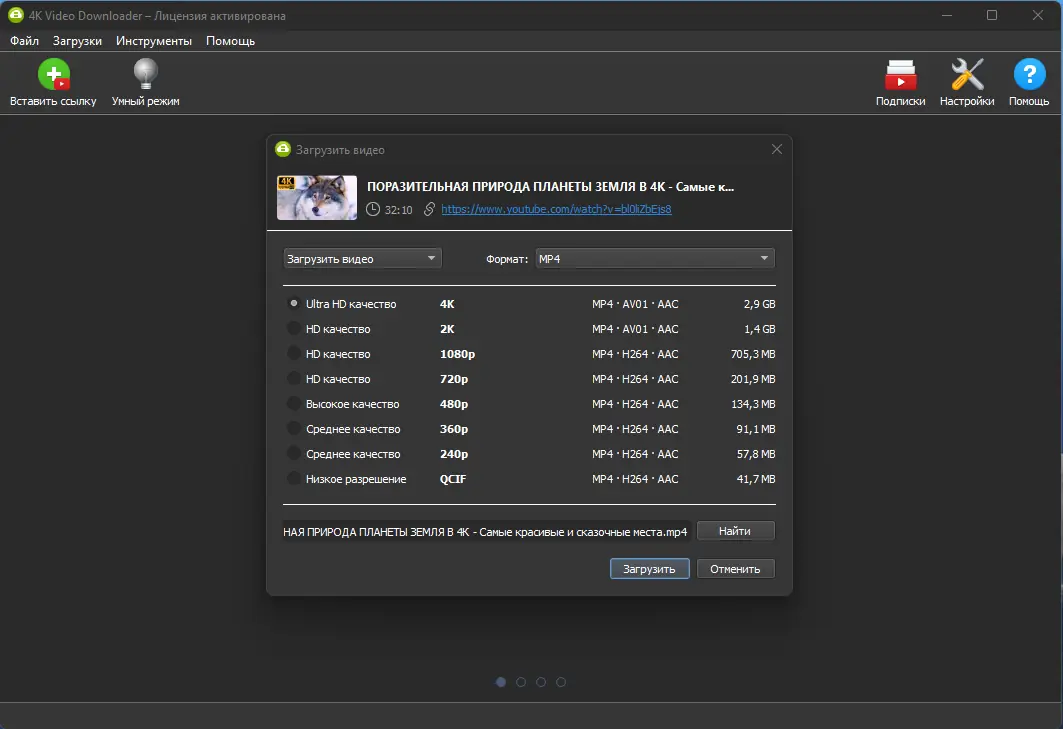Click the Загрузить button

[x=649, y=569]
